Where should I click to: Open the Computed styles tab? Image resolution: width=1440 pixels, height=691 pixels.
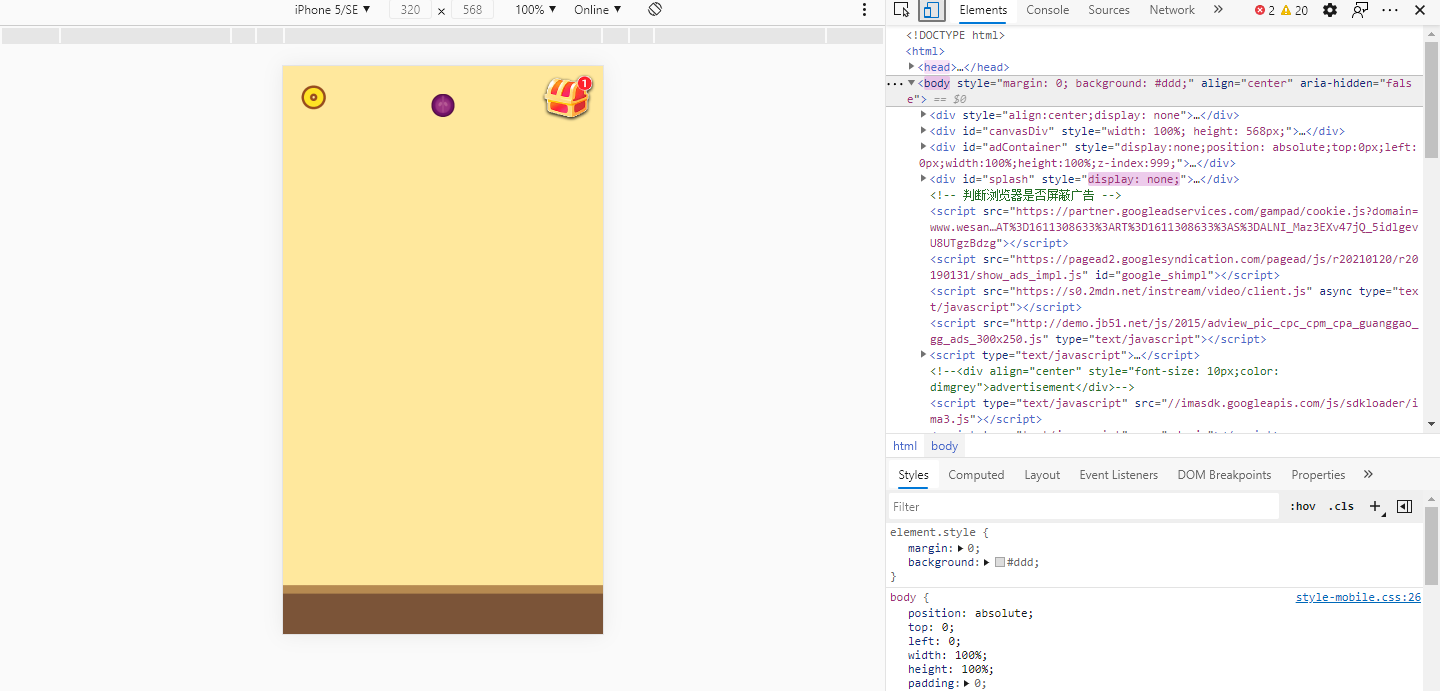click(x=976, y=475)
